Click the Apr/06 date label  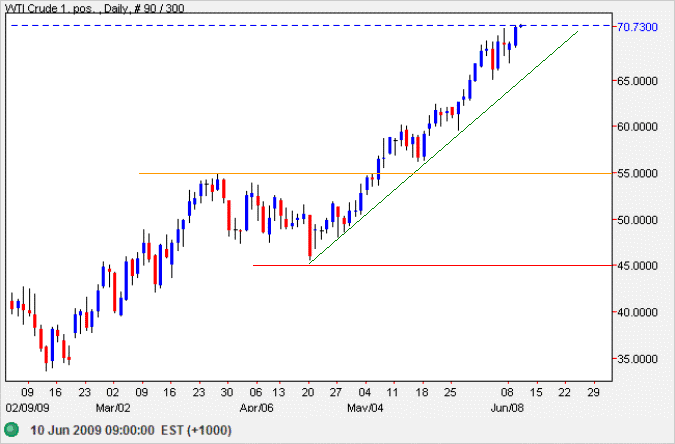[256, 408]
